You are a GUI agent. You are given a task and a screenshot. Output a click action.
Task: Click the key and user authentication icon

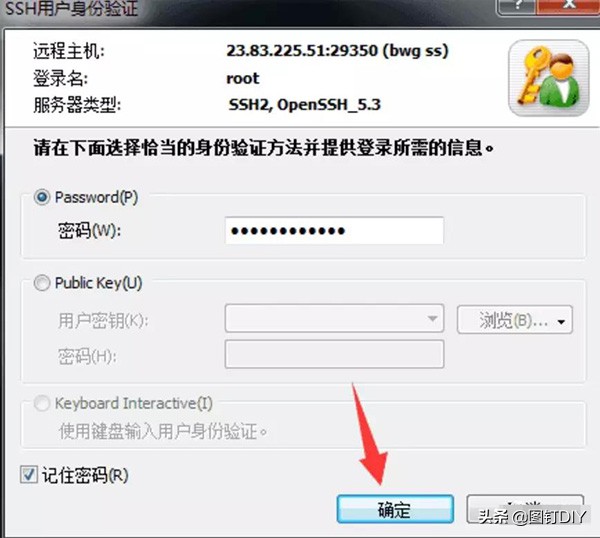pos(548,78)
